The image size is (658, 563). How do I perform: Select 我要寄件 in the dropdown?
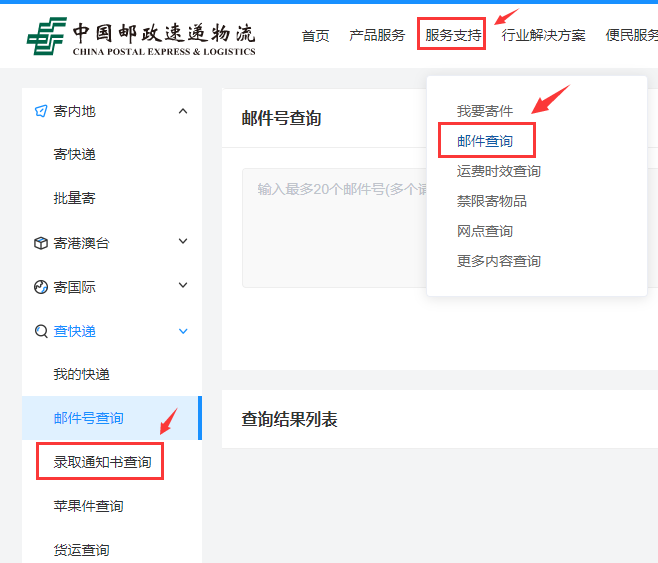pyautogui.click(x=485, y=111)
